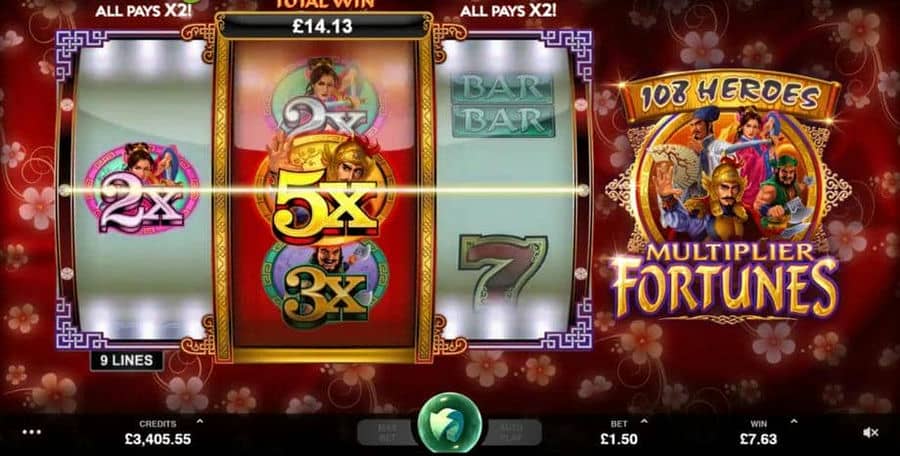900x456 pixels.
Task: Click the 108 Heroes Multiplier Fortunes logo
Action: [x=726, y=195]
